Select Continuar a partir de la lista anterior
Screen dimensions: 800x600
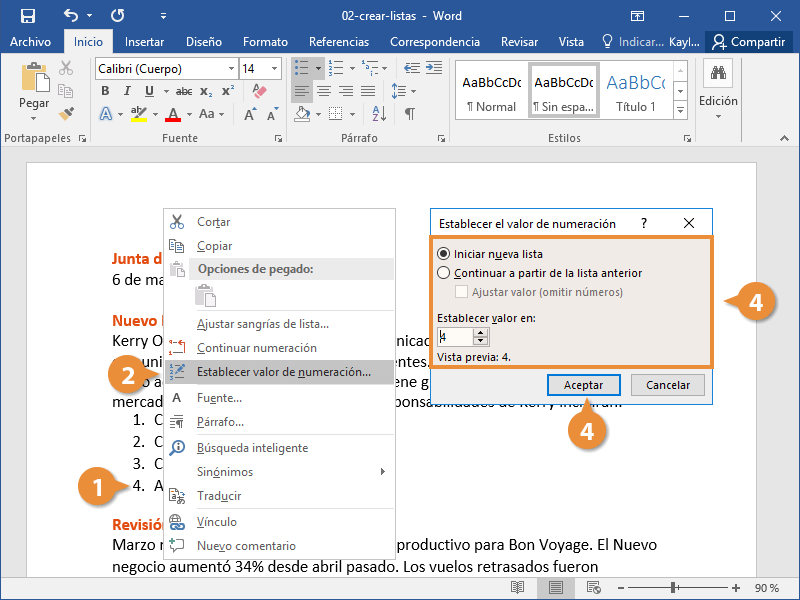point(444,273)
